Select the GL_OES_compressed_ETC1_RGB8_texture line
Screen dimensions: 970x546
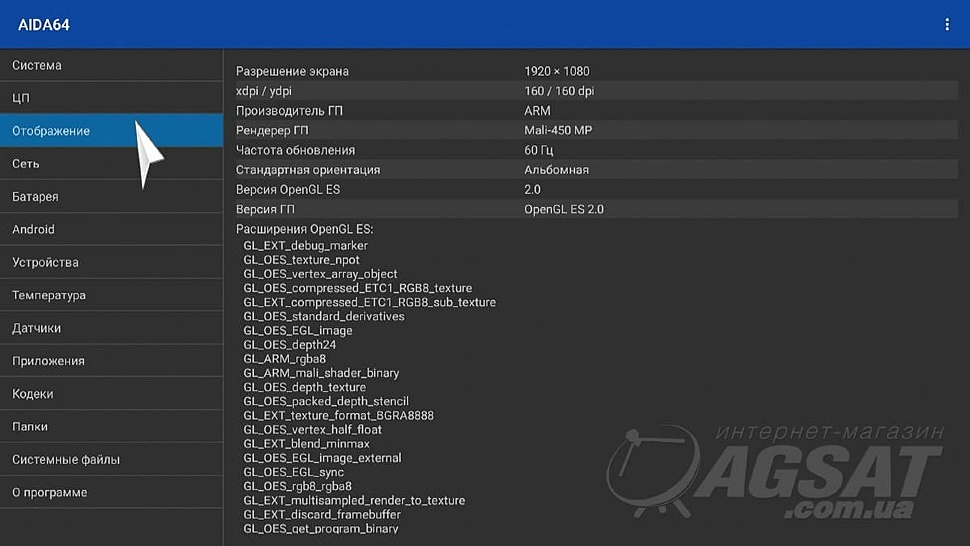click(358, 288)
